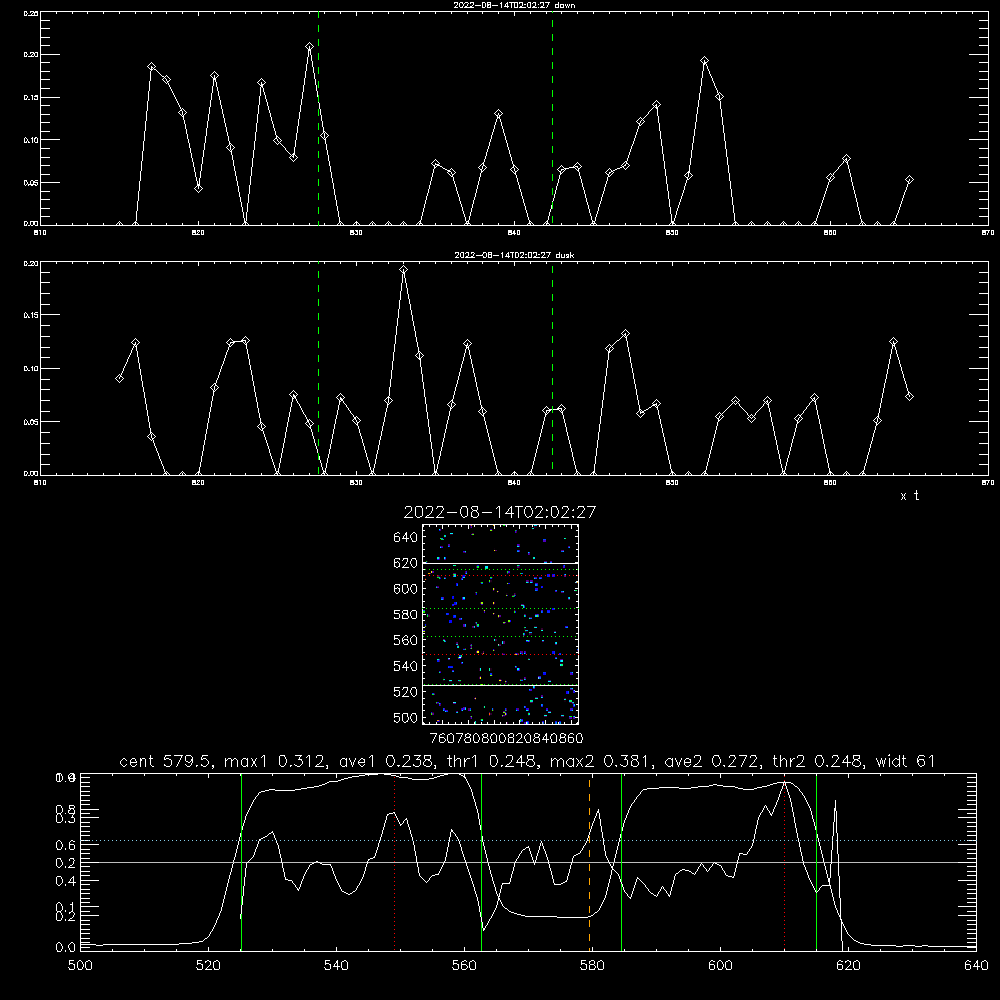The height and width of the screenshot is (1000, 1000).
Task: Click the '580' tick label on bottom plot x-axis
Action: pos(592,966)
